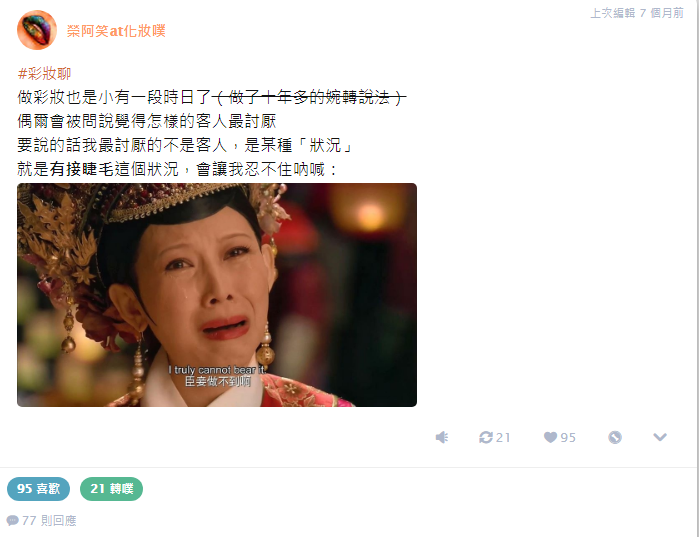Expand the chevron-down more options menu
This screenshot has height=537, width=699.
(x=660, y=437)
